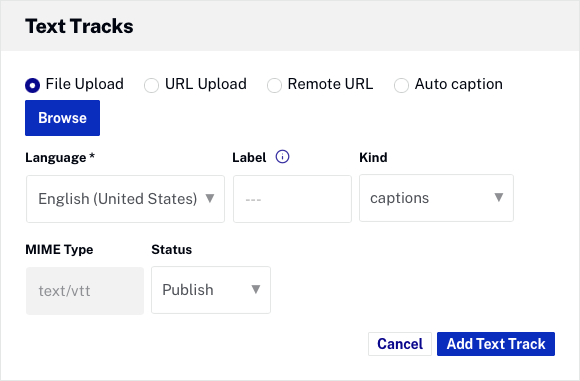Click the Text Tracks dialog heading
The image size is (580, 381).
click(79, 26)
